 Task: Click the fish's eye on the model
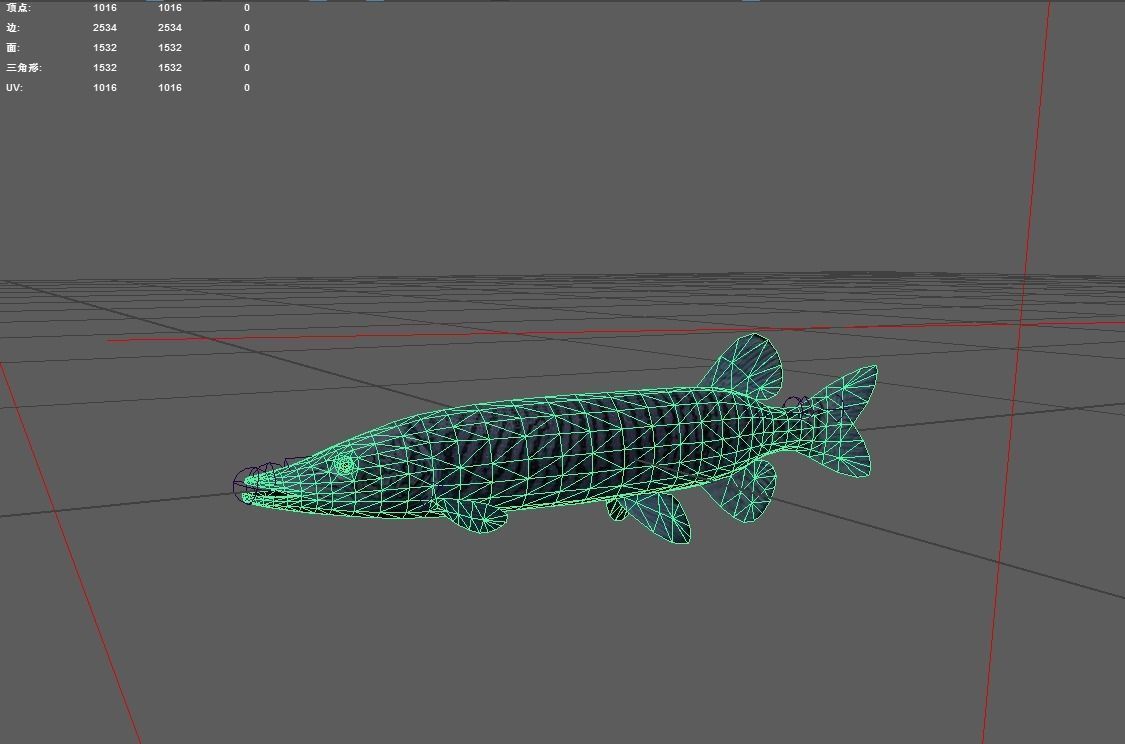click(x=344, y=466)
